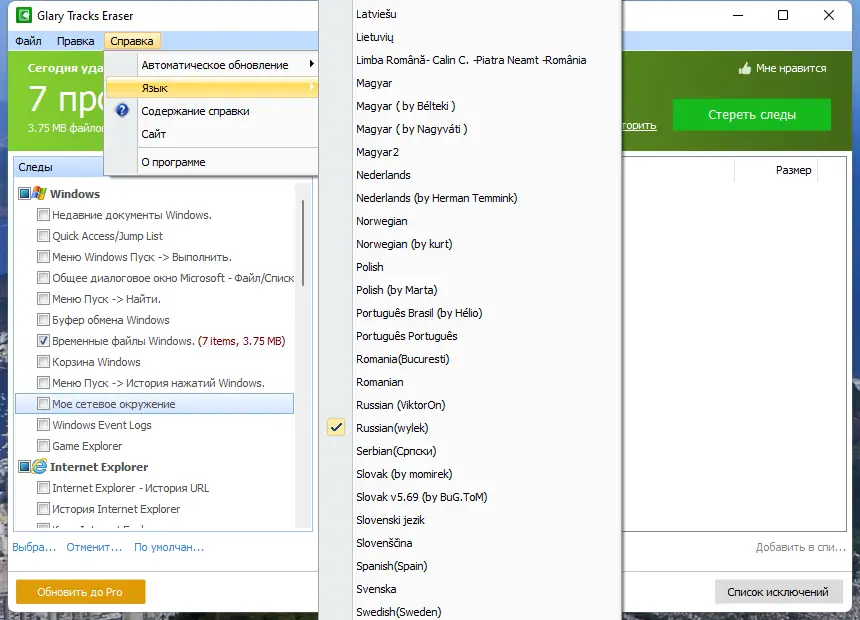Click the Выбра… link

34,547
